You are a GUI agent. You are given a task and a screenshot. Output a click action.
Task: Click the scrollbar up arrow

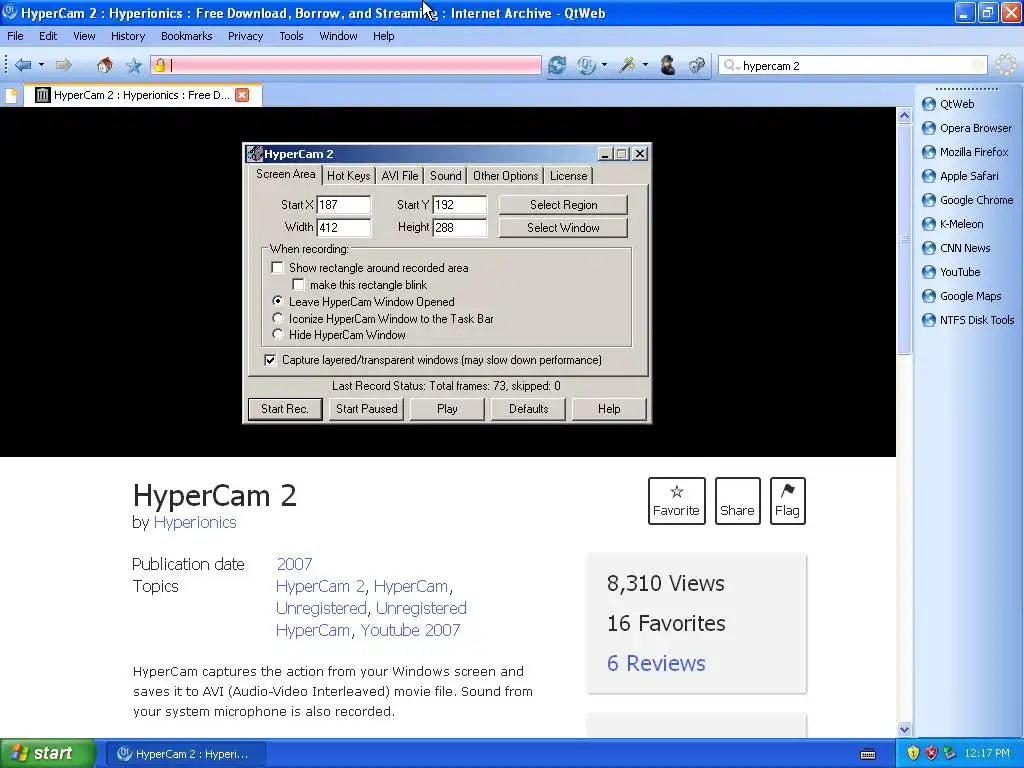tap(904, 116)
